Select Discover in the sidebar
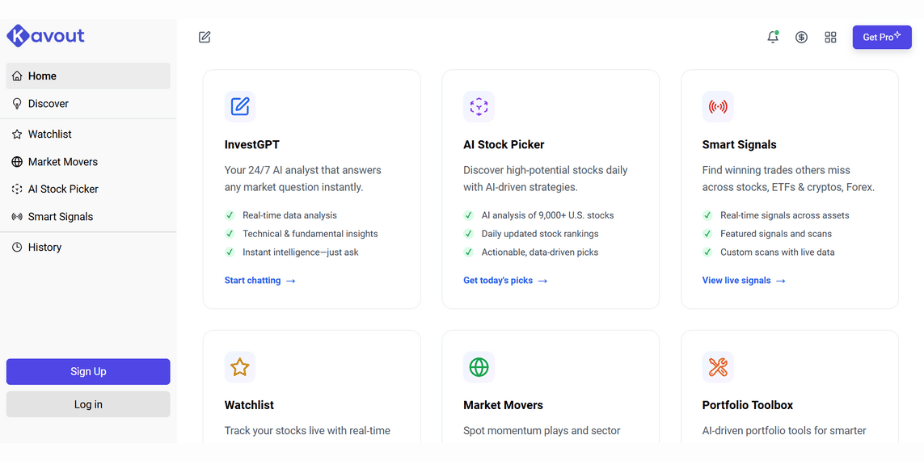This screenshot has width=924, height=462. click(x=88, y=104)
